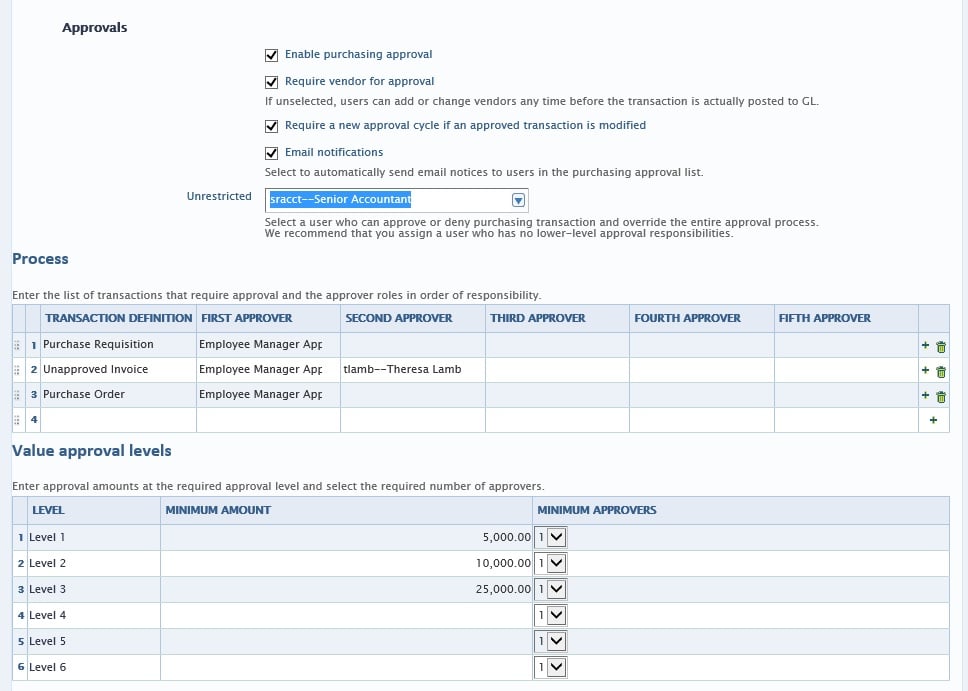Click empty second approver for Purchase Order
This screenshot has width=968, height=691.
413,394
